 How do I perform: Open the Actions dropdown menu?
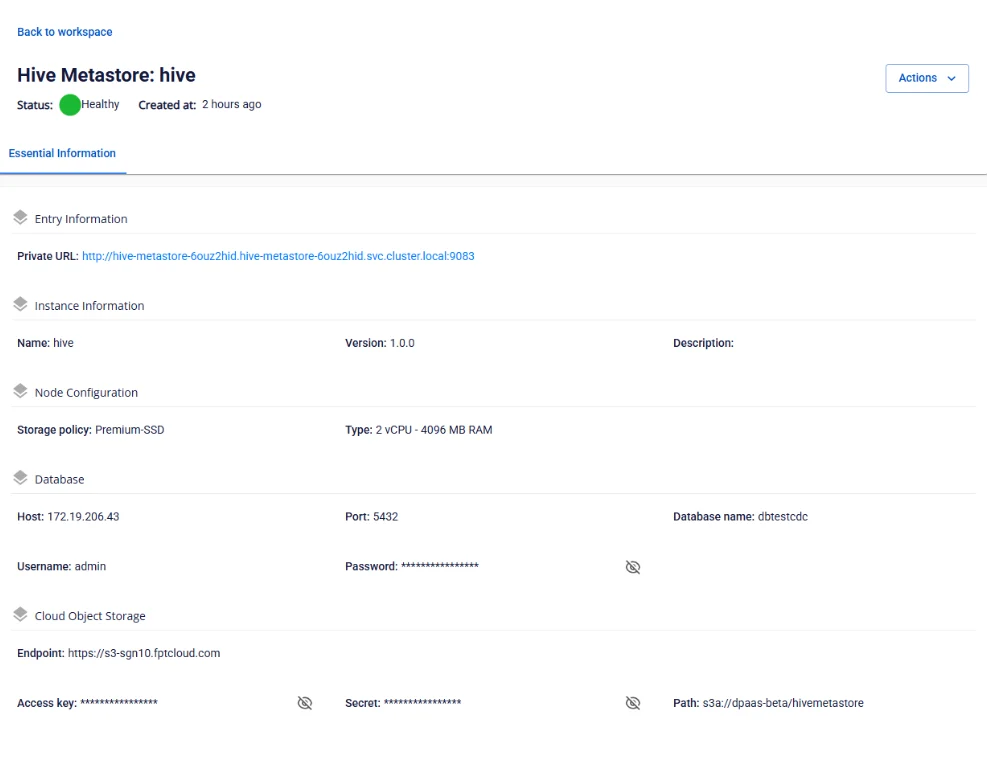click(x=927, y=78)
